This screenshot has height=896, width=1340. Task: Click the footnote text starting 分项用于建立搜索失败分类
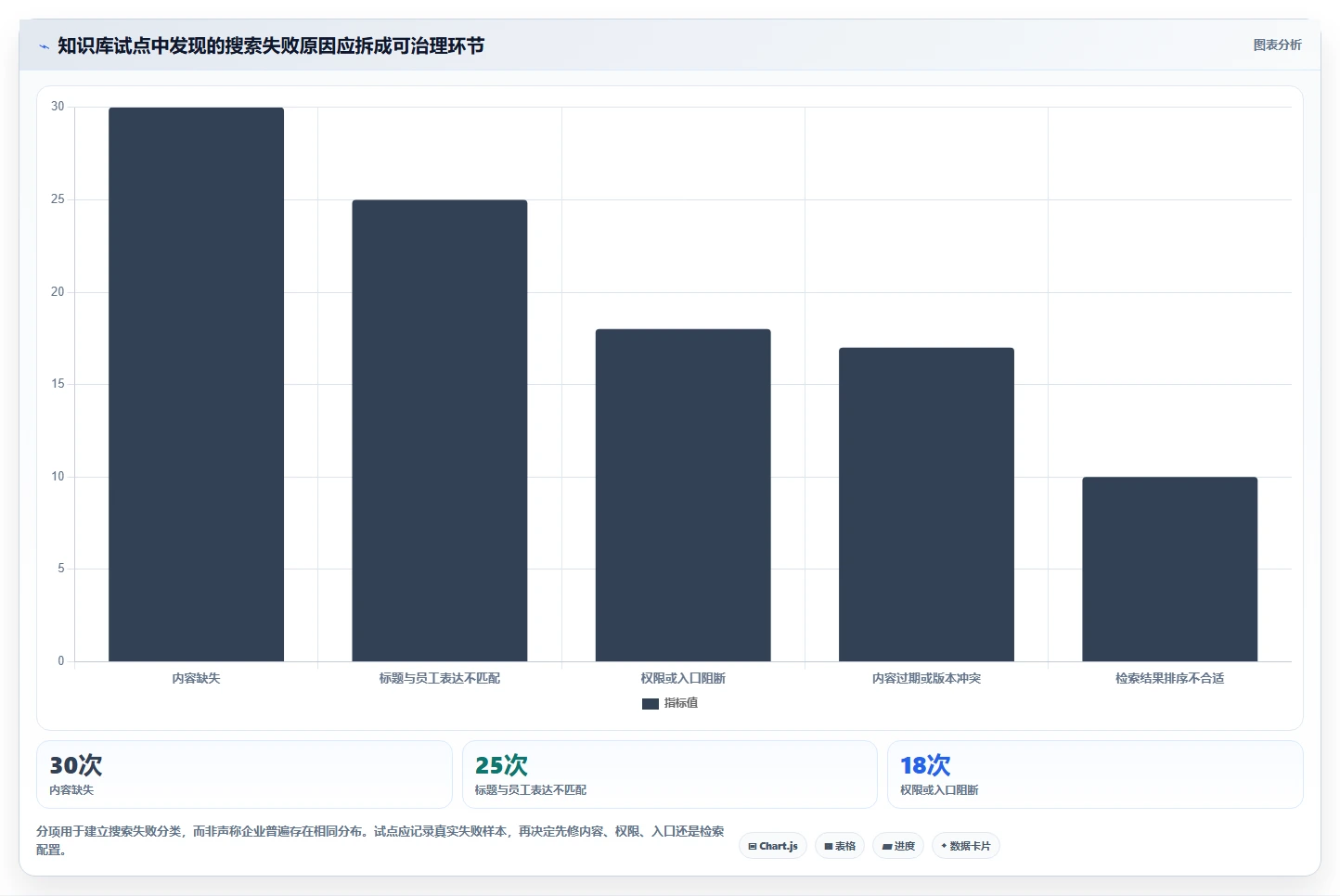click(380, 840)
